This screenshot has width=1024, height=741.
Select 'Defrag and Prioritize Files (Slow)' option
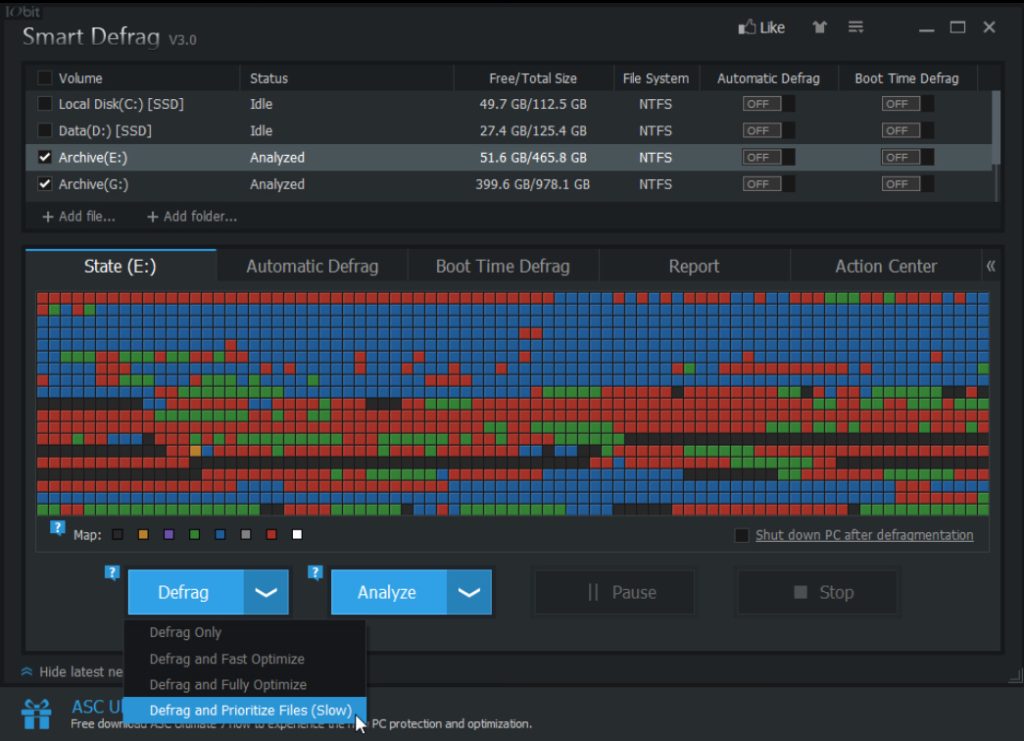249,709
